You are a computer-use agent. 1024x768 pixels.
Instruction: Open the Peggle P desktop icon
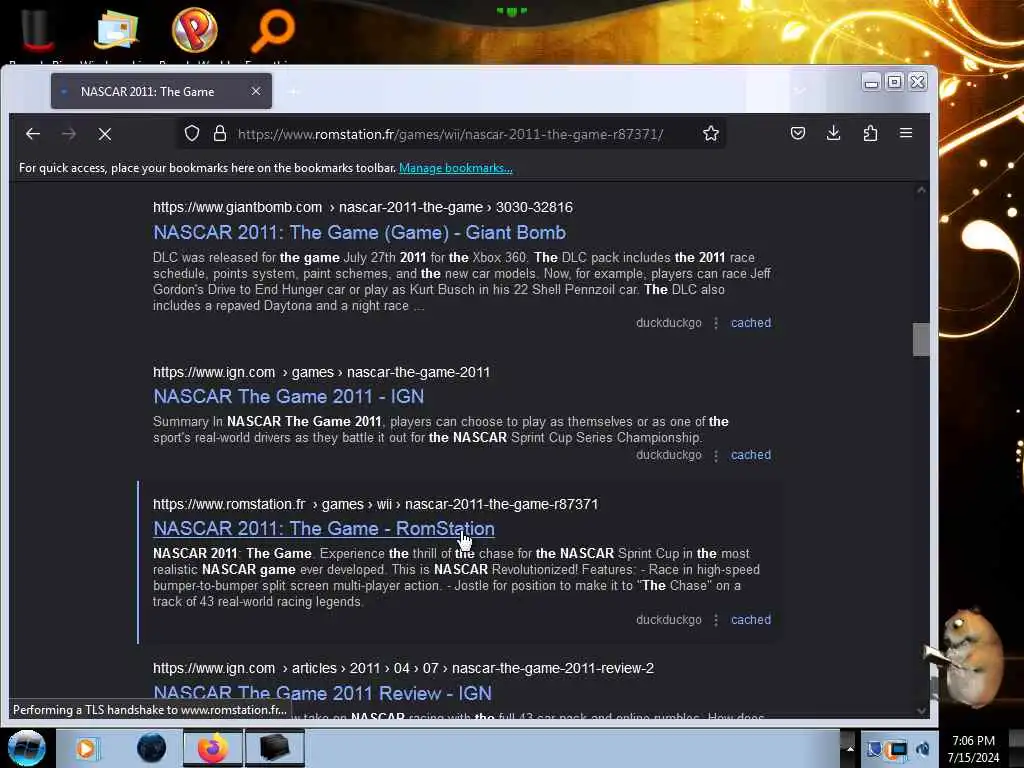(x=195, y=29)
